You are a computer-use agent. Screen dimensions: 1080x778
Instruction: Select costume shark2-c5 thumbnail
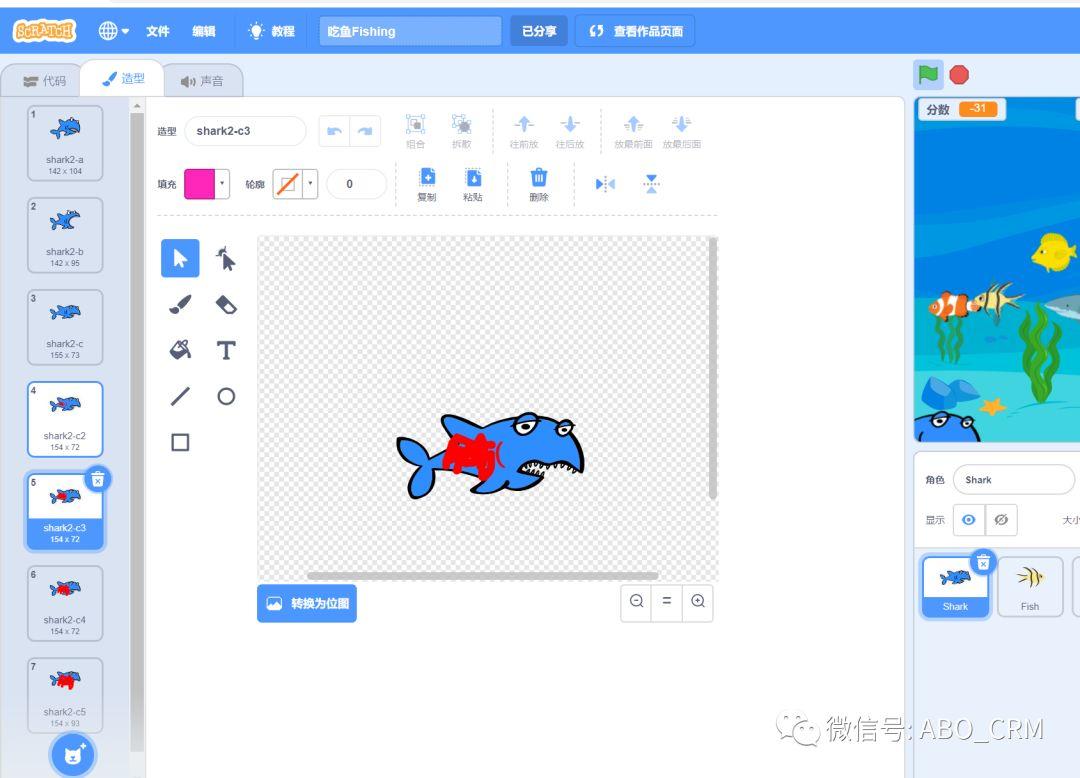coord(65,695)
